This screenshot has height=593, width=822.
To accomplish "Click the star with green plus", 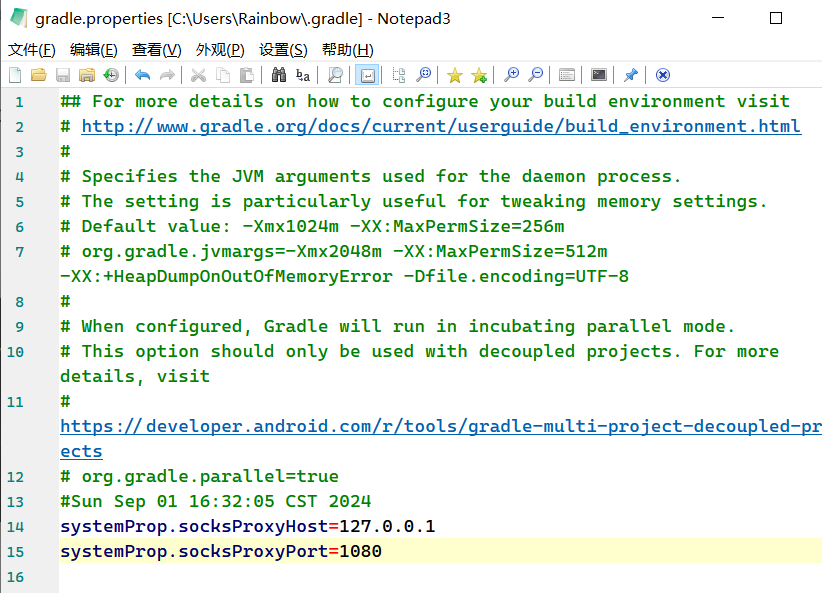I will [479, 76].
